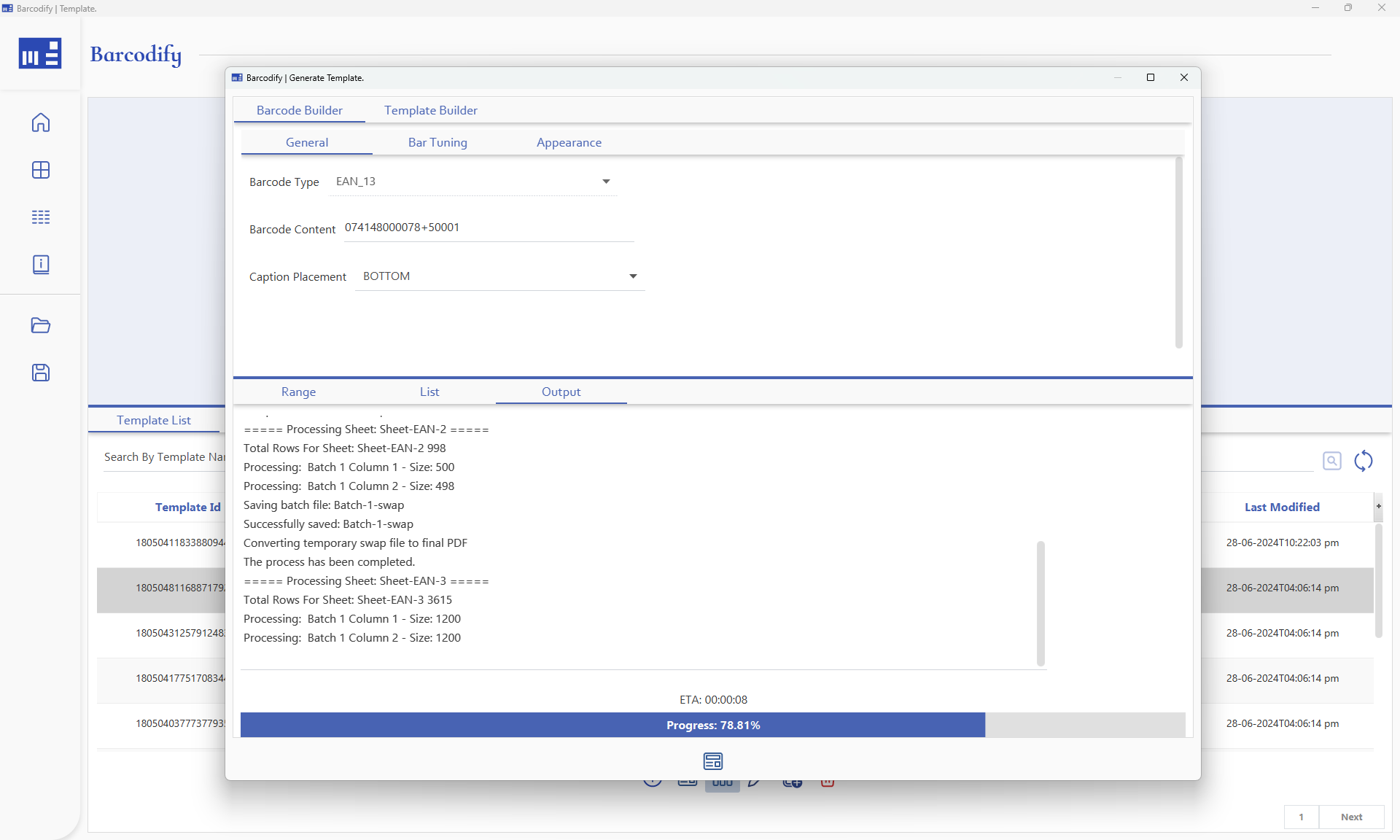The height and width of the screenshot is (840, 1400).
Task: Open the documentation sidebar icon
Action: tap(41, 264)
